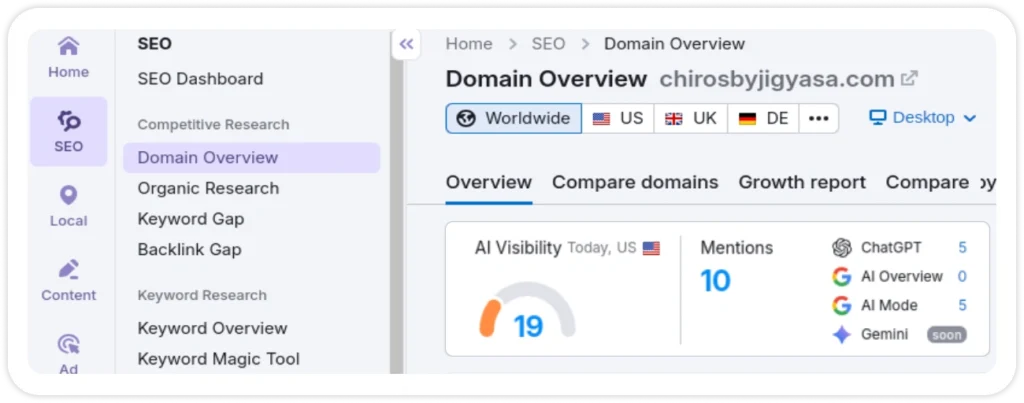The image size is (1024, 403).
Task: Collapse sidebar with double chevron button
Action: 406,44
